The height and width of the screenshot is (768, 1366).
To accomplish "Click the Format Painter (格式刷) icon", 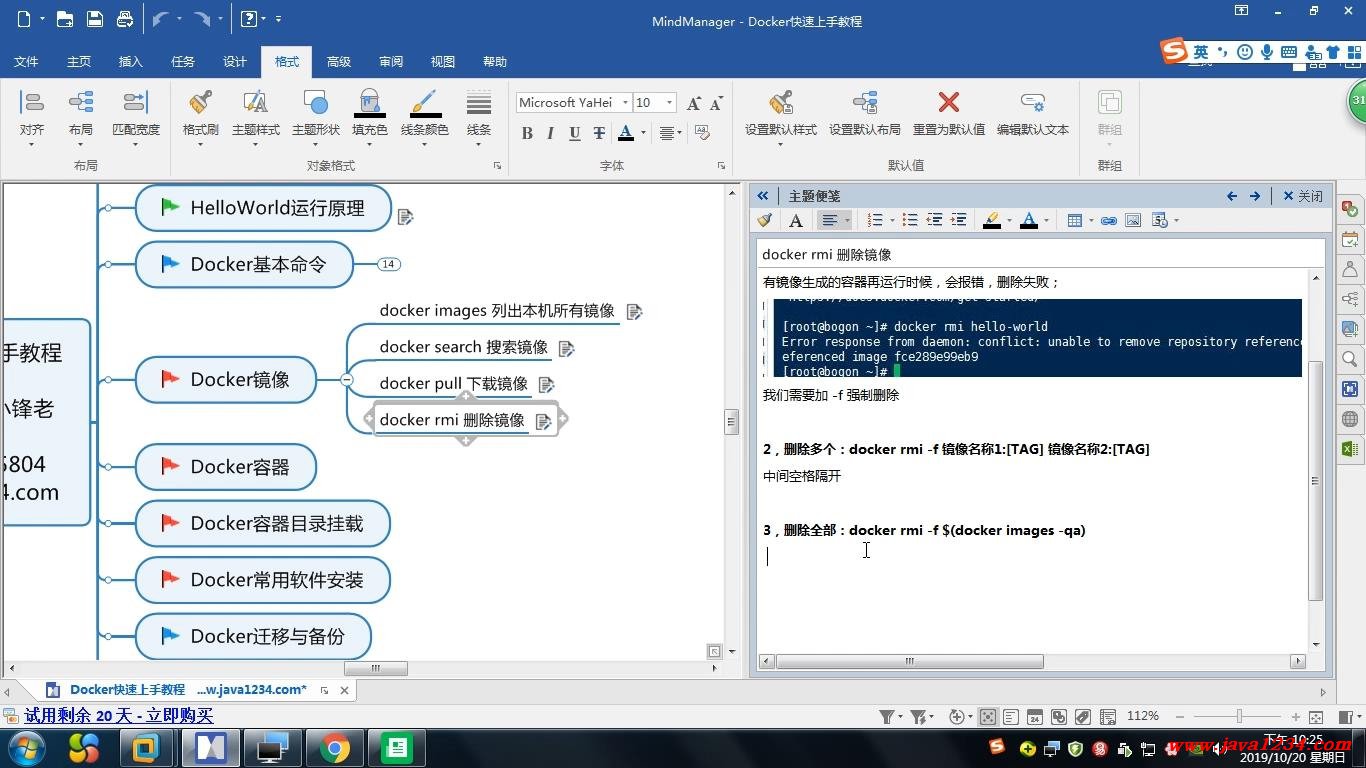I will 200,103.
